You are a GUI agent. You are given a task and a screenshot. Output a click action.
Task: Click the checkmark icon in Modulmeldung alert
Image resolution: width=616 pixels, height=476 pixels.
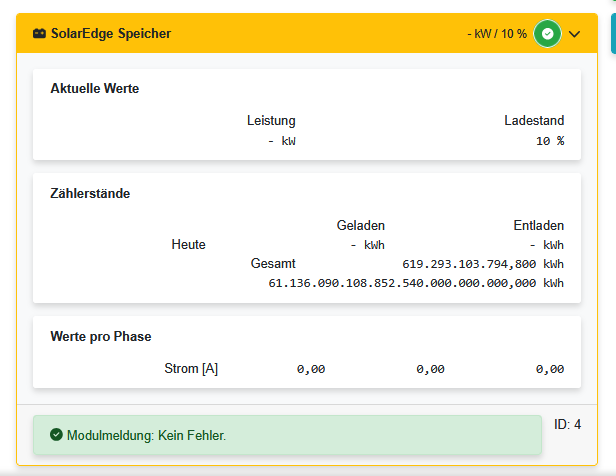point(56,435)
